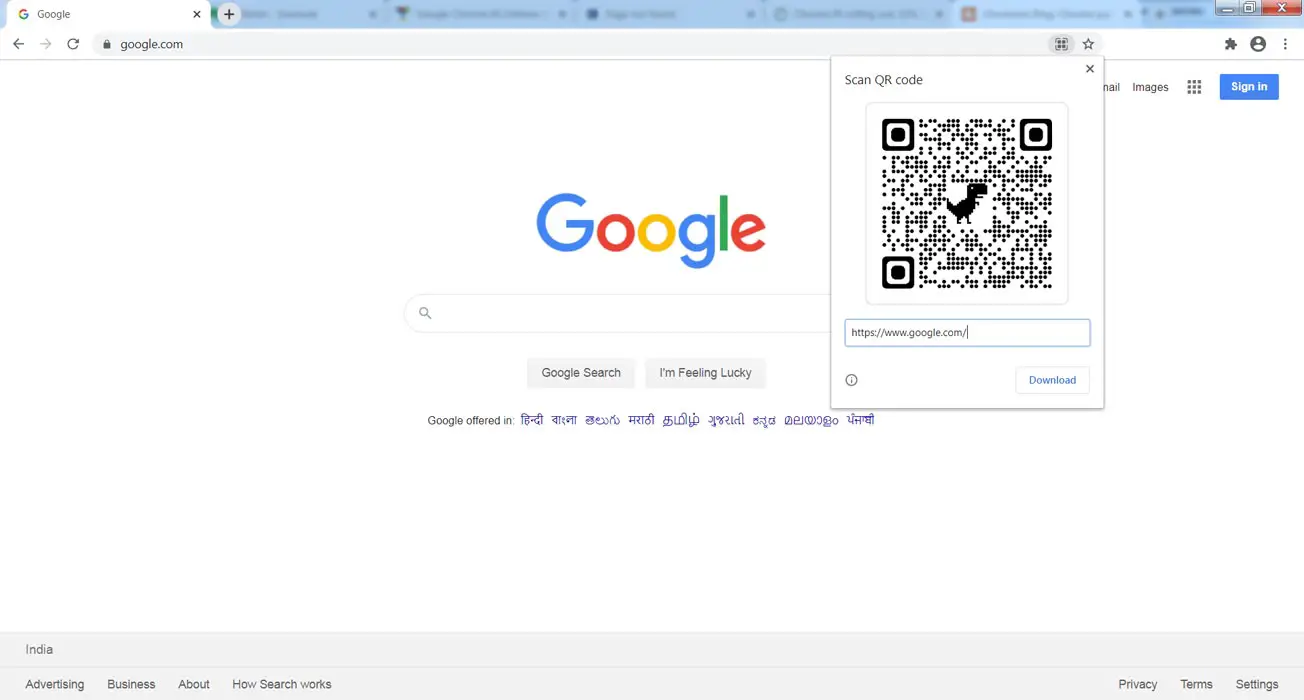This screenshot has height=700, width=1304.
Task: Click the QR URL text field
Action: click(967, 333)
